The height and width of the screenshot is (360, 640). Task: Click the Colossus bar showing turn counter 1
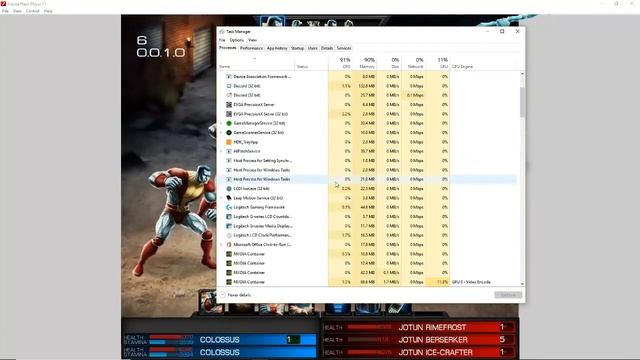coord(220,340)
